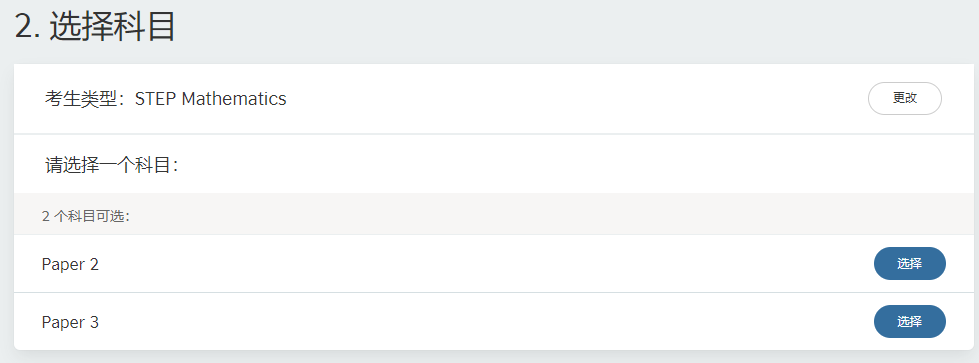Click the page background right of the heading
The width and height of the screenshot is (979, 363).
coord(562,28)
